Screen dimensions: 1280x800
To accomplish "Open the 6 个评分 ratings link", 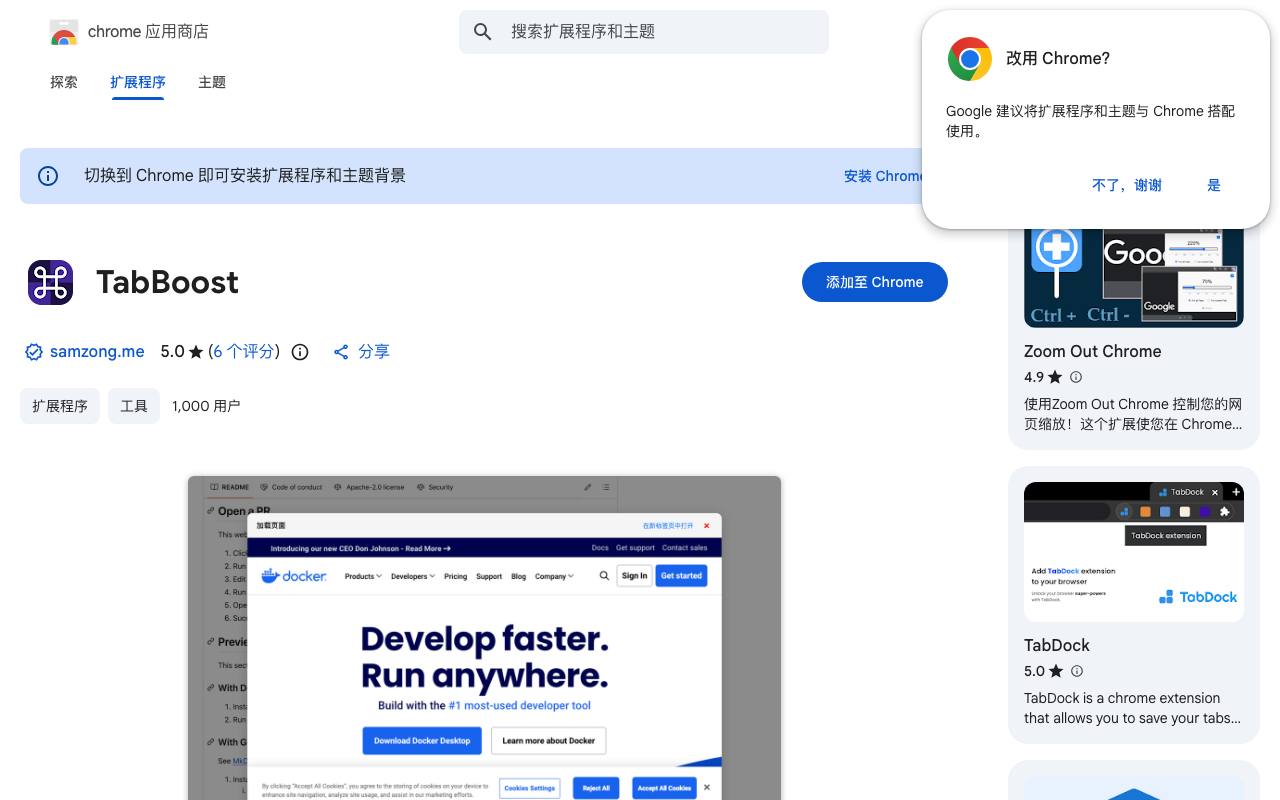I will click(244, 352).
